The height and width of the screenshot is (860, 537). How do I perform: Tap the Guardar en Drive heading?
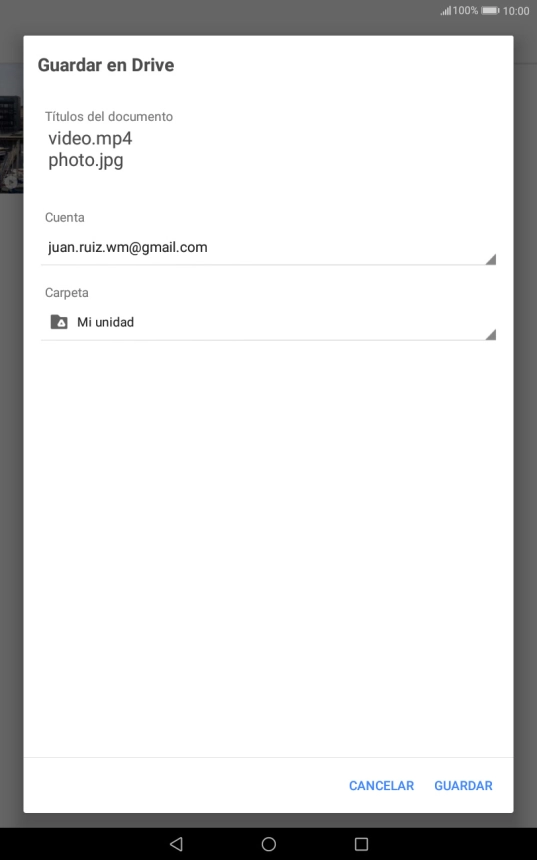[106, 65]
